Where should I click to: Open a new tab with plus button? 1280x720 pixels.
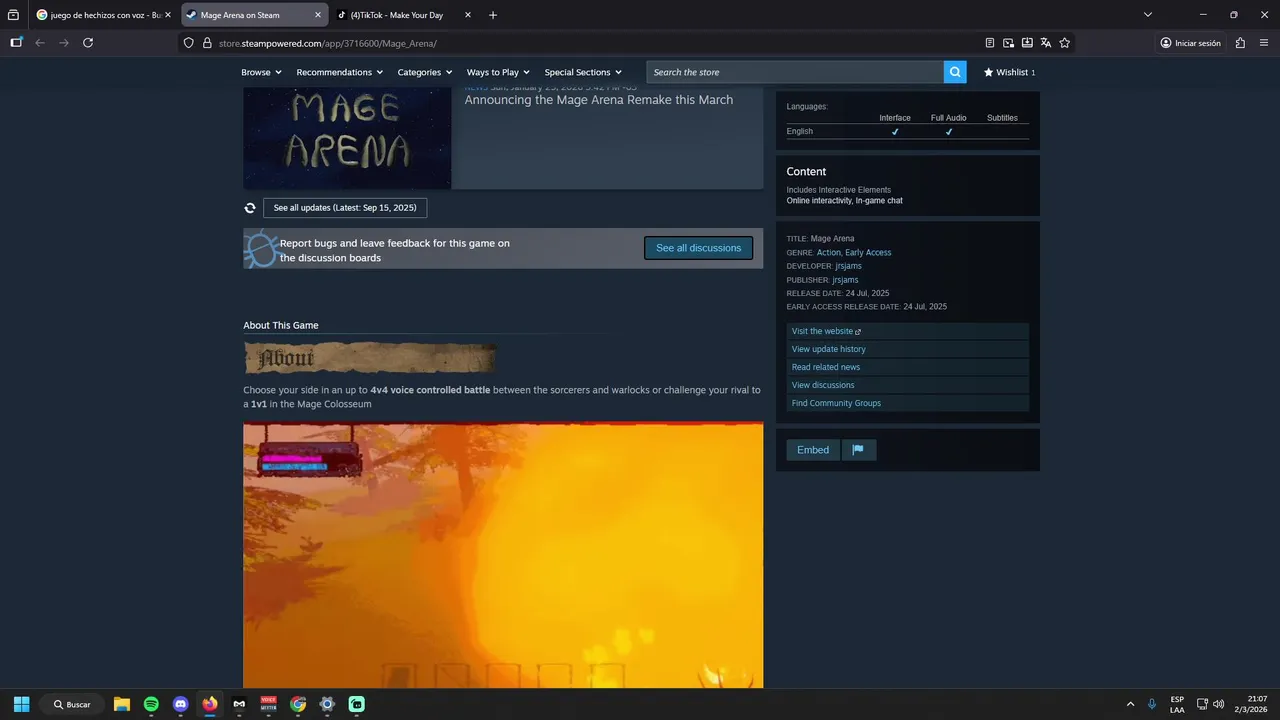coord(493,15)
